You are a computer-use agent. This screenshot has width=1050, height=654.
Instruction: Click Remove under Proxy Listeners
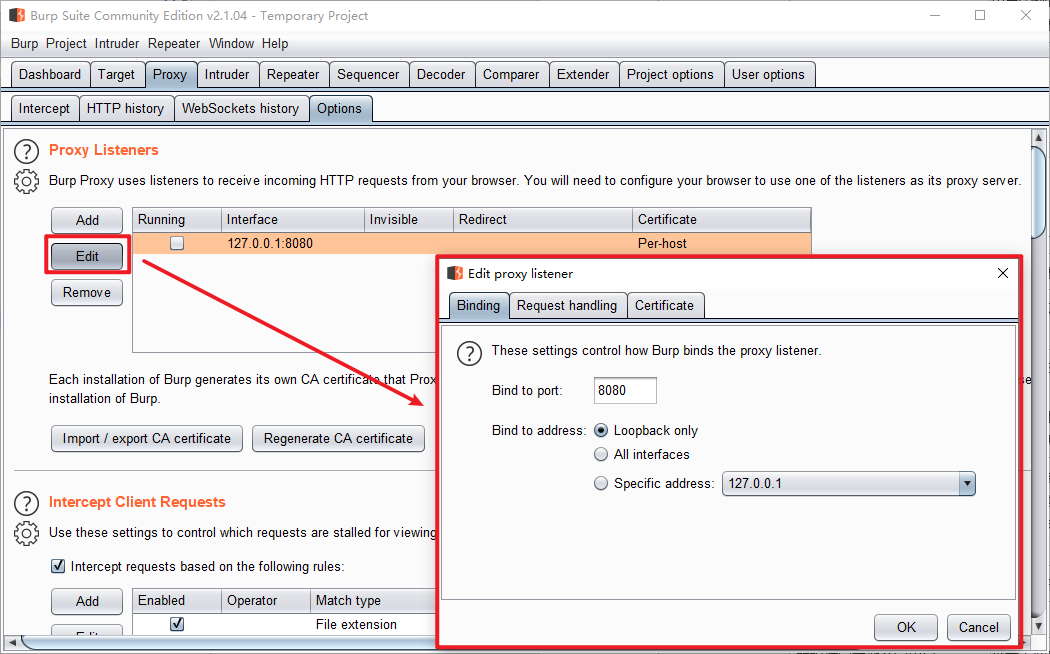[87, 293]
